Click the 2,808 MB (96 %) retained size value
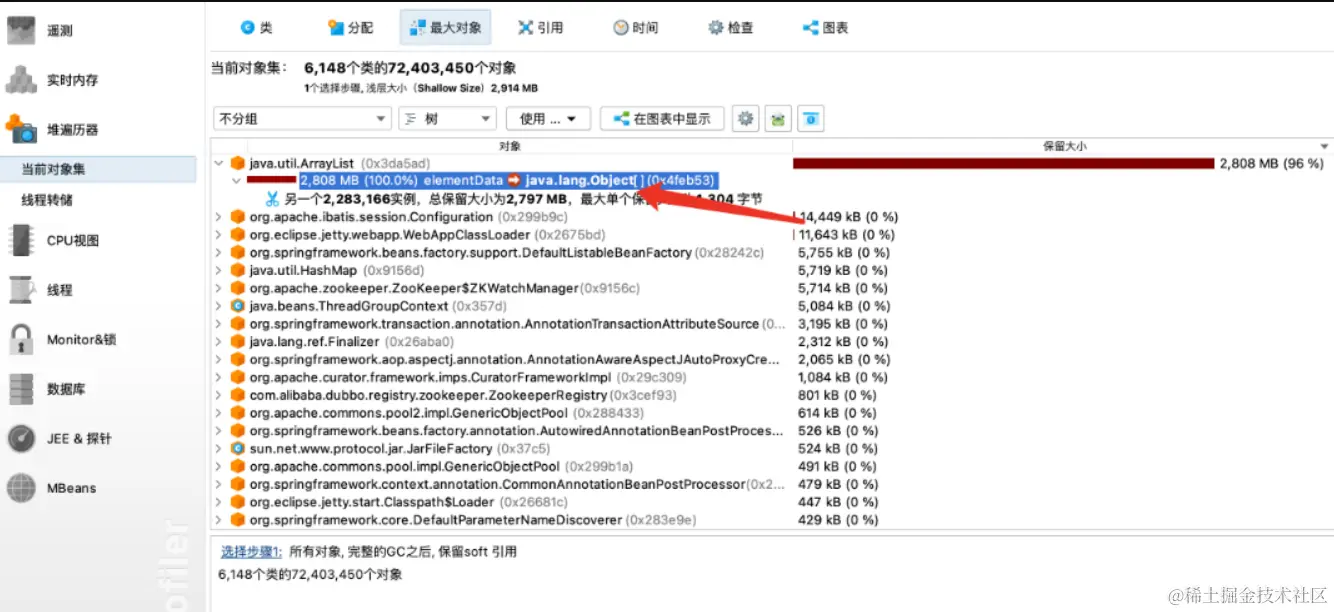The image size is (1334, 612). [x=1271, y=163]
